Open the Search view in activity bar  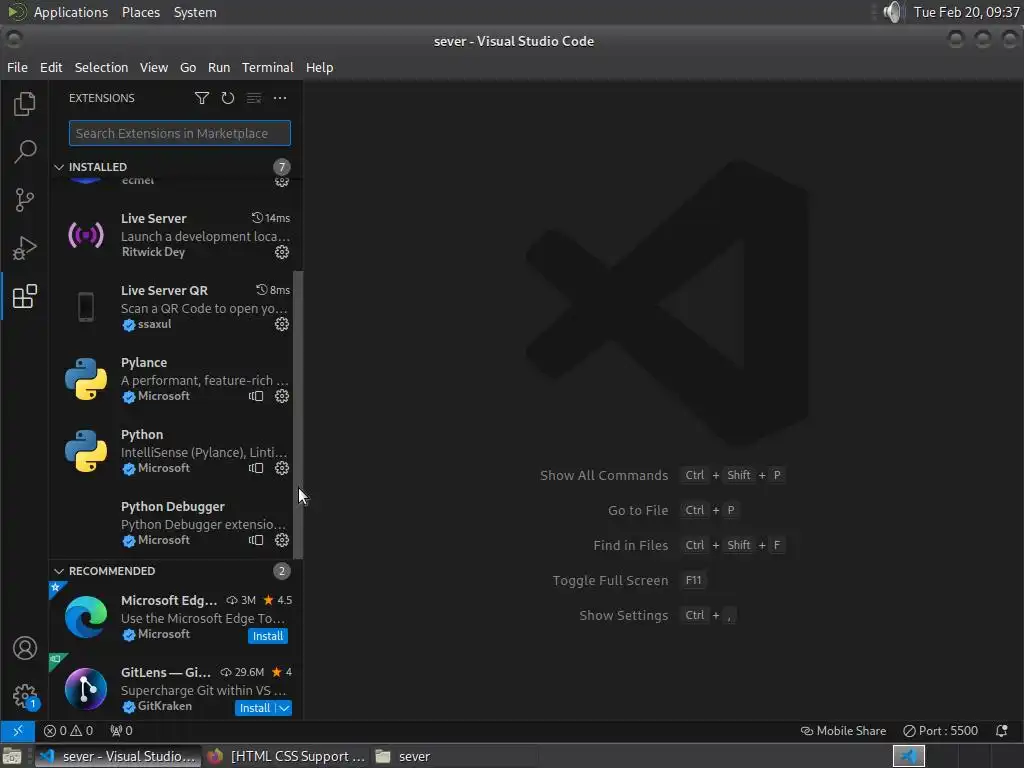pyautogui.click(x=25, y=152)
